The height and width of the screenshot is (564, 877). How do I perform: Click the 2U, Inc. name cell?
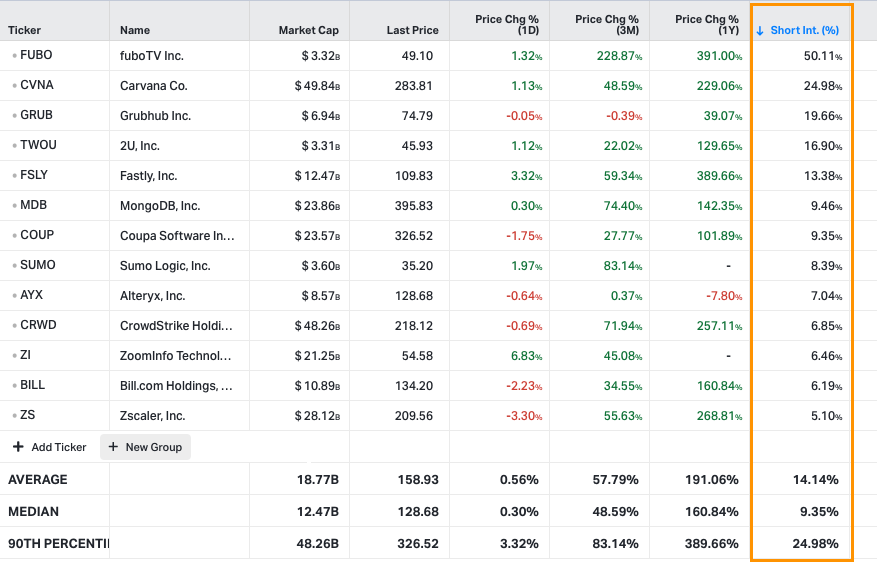tap(140, 146)
